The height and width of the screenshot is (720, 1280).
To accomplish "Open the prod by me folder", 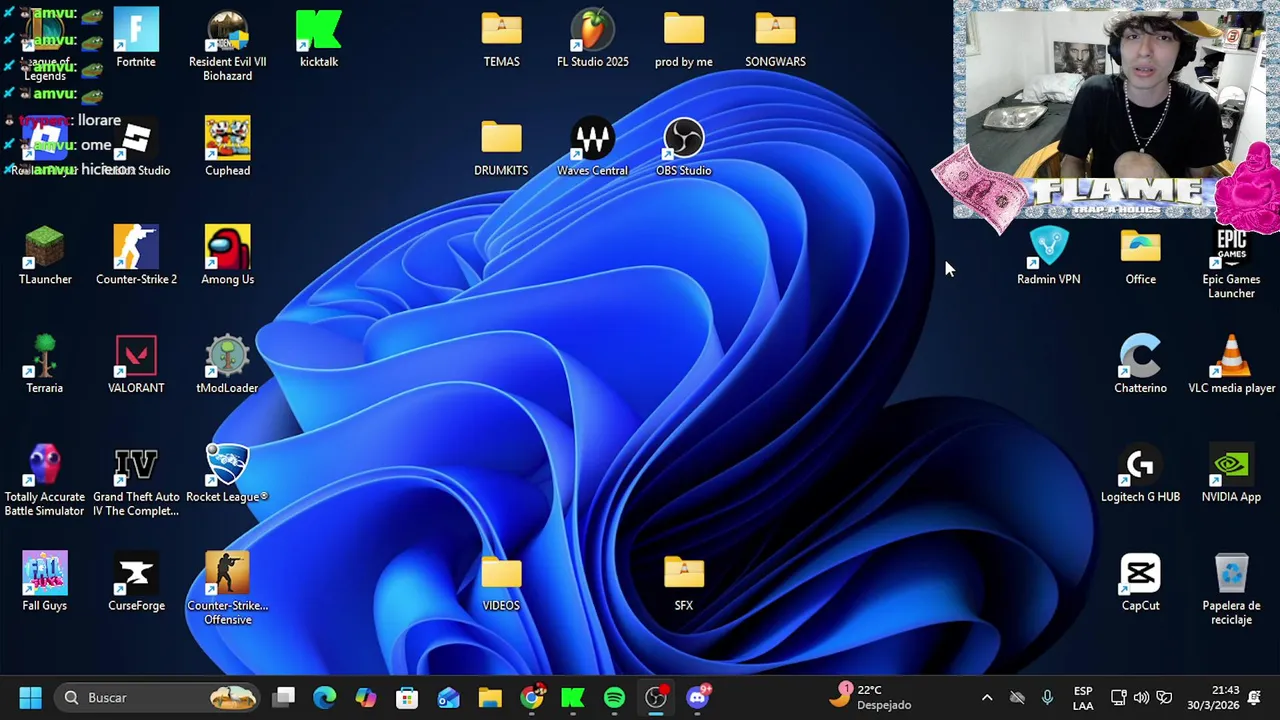I will tap(683, 39).
